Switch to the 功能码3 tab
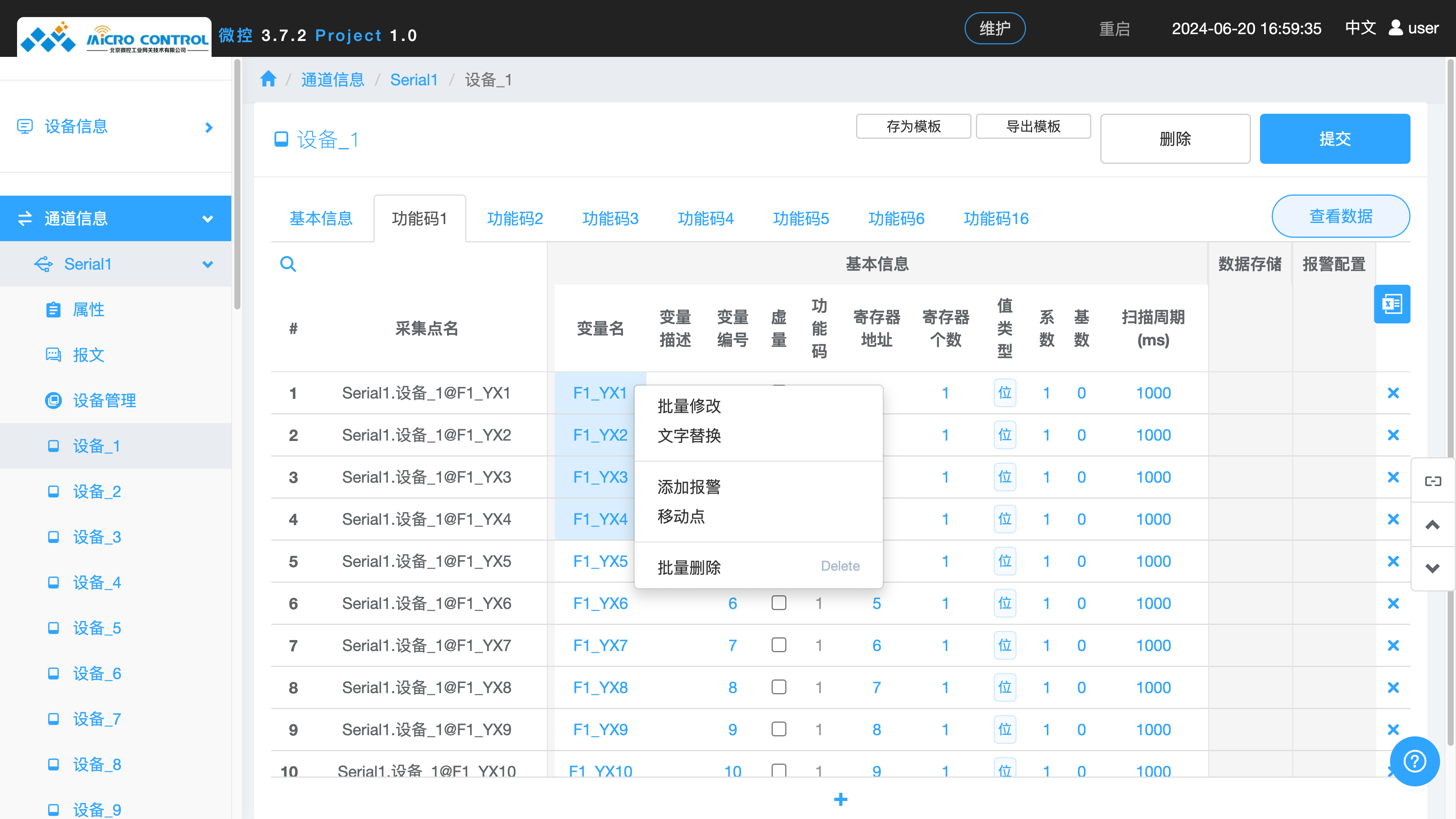This screenshot has width=1456, height=819. coord(610,219)
